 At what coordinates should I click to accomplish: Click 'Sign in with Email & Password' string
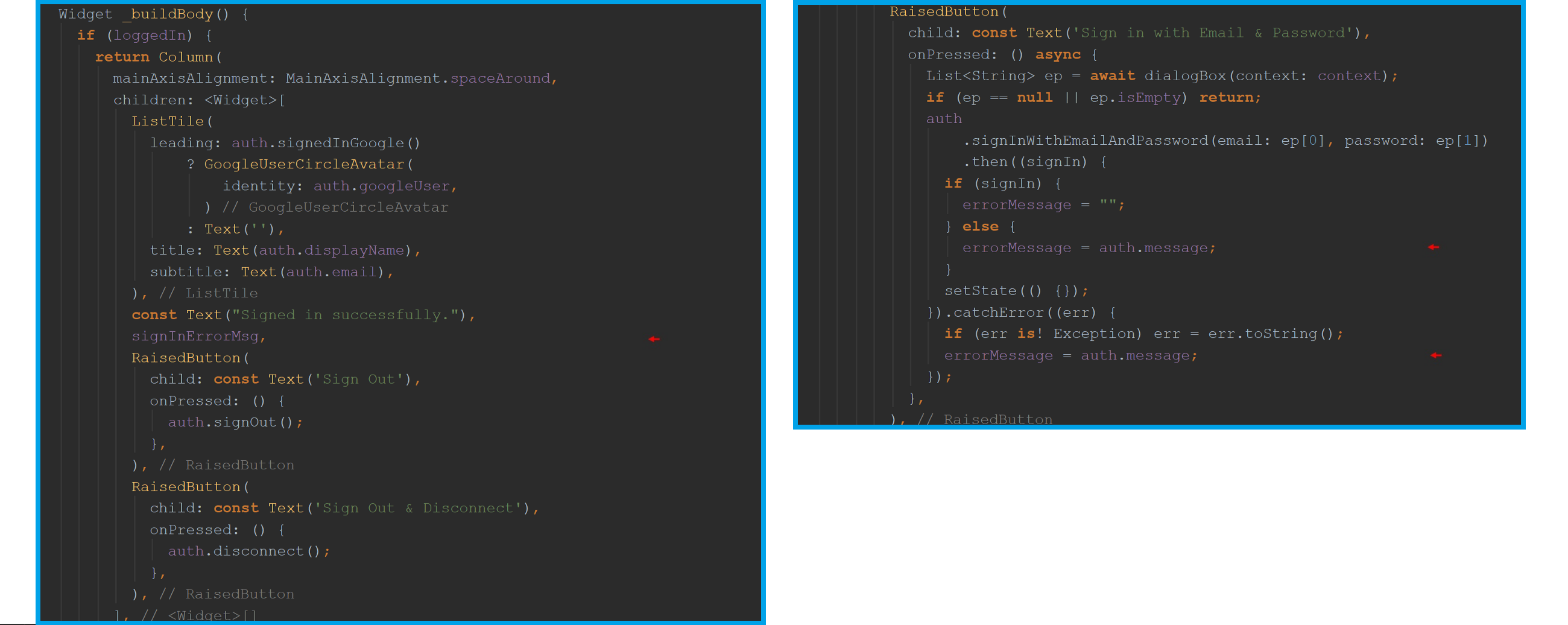click(1214, 33)
